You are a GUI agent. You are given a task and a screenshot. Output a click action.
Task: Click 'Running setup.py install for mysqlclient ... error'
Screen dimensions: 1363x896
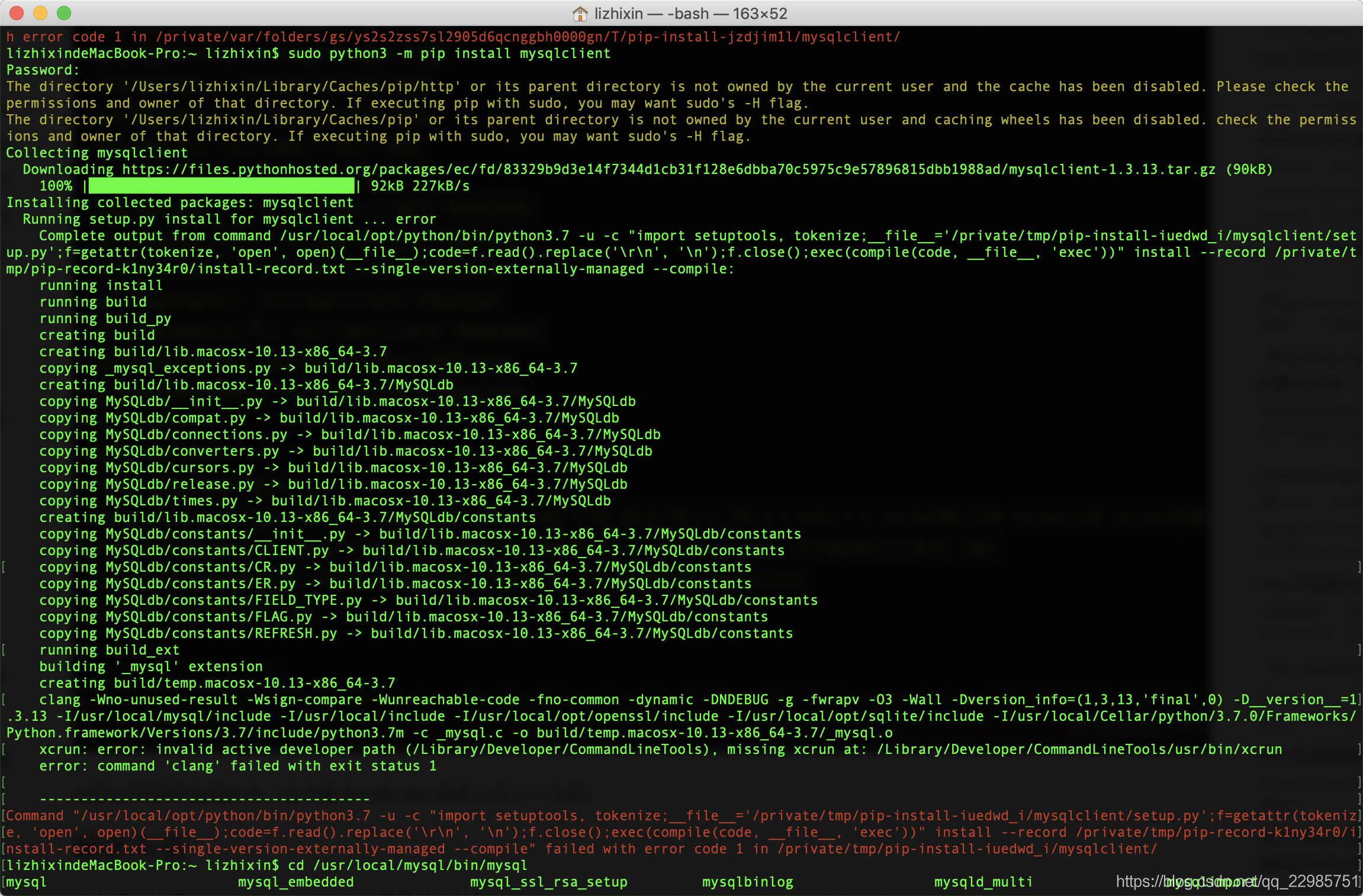[230, 219]
